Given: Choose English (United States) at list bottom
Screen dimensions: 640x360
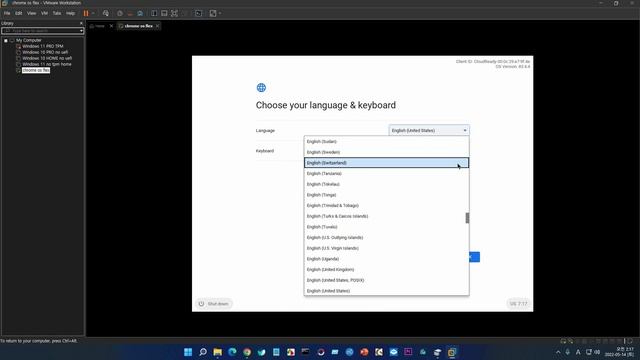Looking at the screenshot, I should click(386, 291).
